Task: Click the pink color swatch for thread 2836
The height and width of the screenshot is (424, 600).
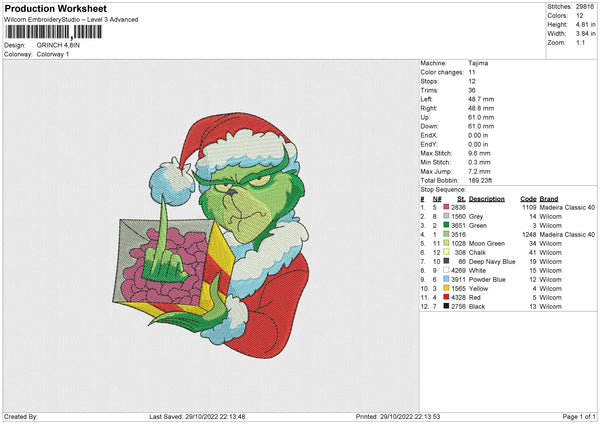Action: (x=446, y=207)
